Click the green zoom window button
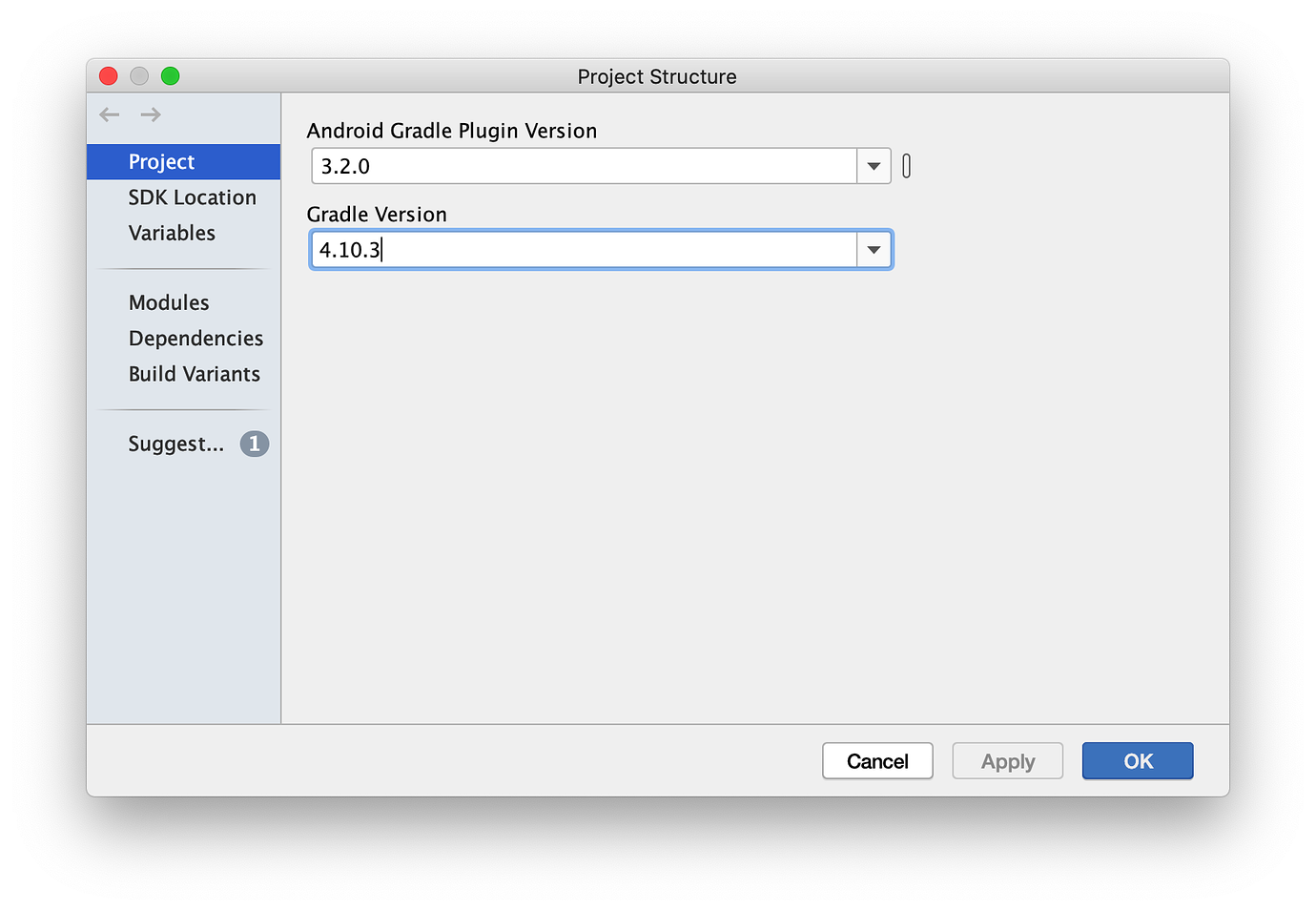Viewport: 1316px width, 910px height. click(170, 76)
